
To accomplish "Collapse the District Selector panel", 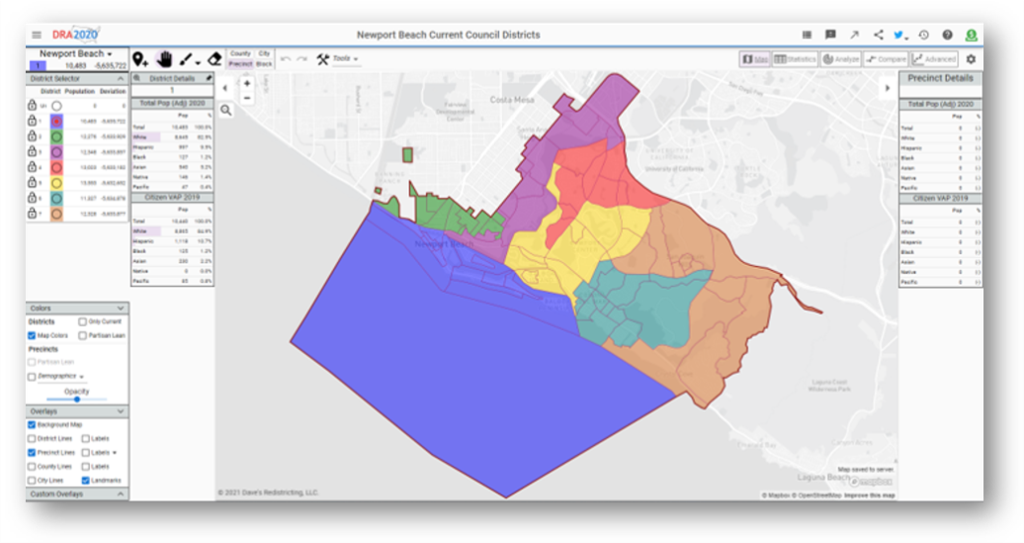I will [121, 78].
